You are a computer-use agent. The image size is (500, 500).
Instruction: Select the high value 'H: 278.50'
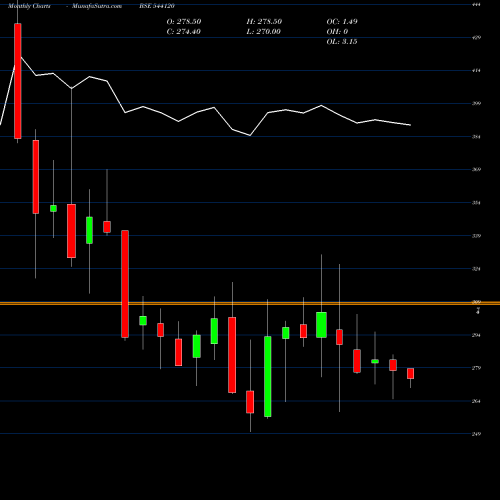264,21
